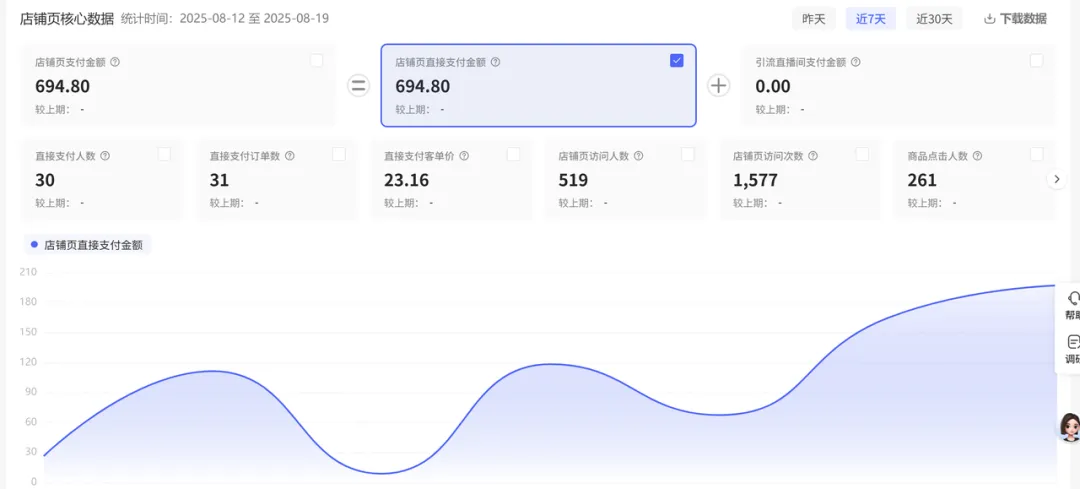
Task: Click the 店铺页直接支付金额 chart legend dot
Action: [x=34, y=244]
